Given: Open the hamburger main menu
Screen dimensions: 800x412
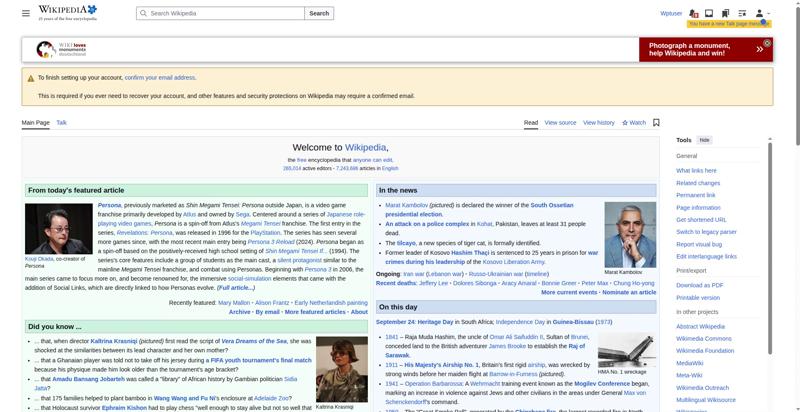Looking at the screenshot, I should click(26, 13).
